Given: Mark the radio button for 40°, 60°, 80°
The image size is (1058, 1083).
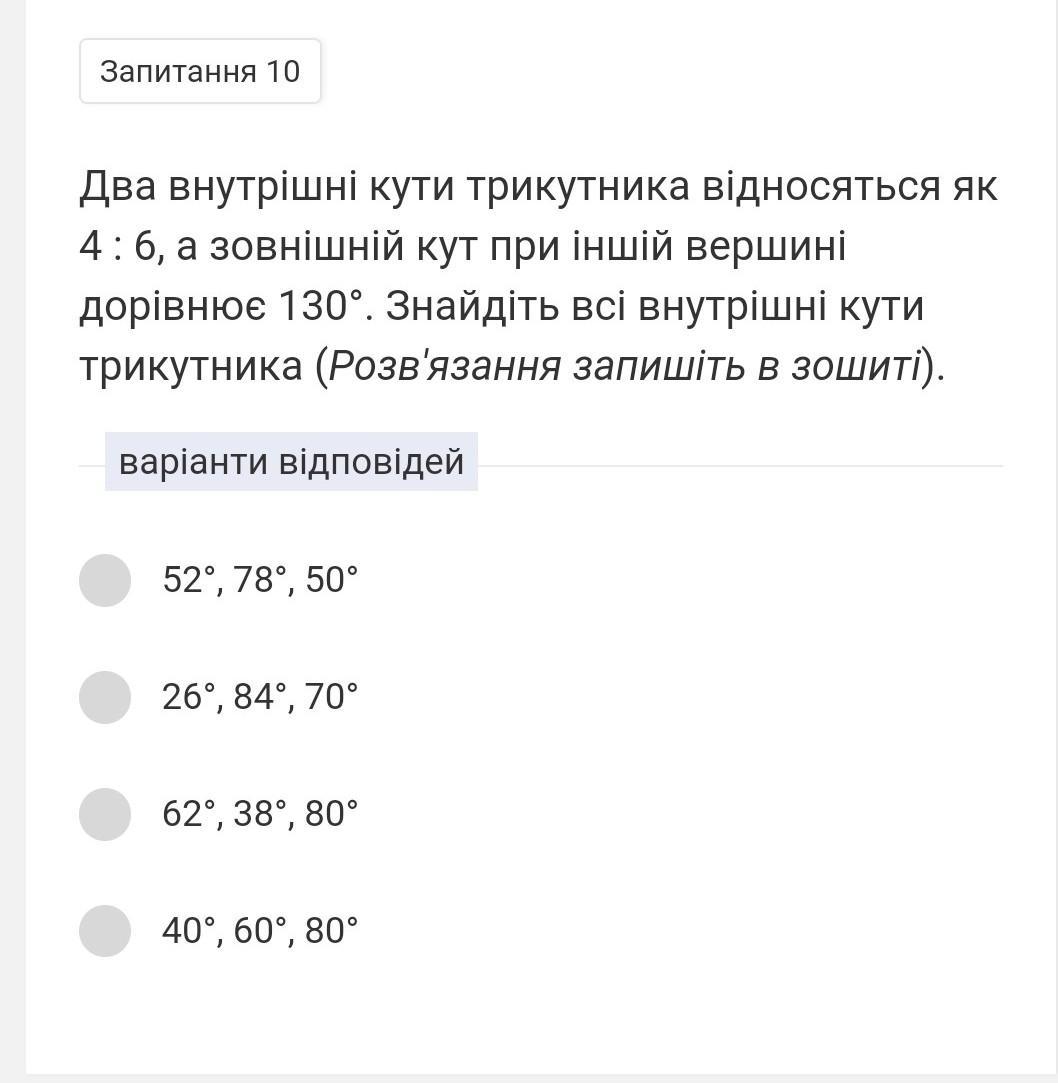Looking at the screenshot, I should pos(105,931).
